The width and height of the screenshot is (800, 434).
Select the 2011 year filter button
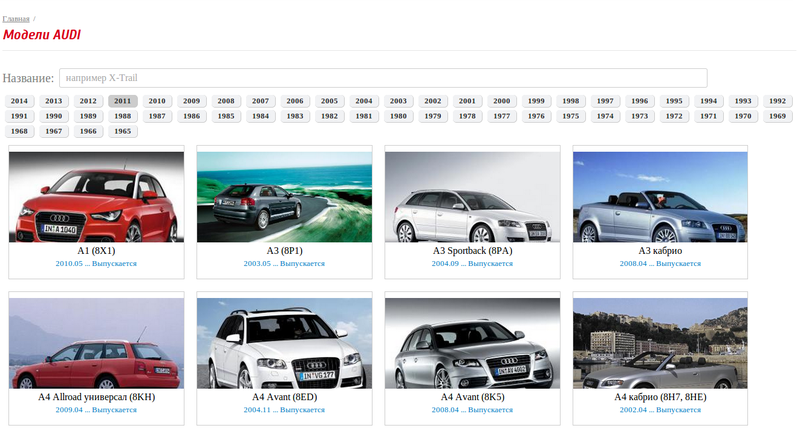coord(123,101)
